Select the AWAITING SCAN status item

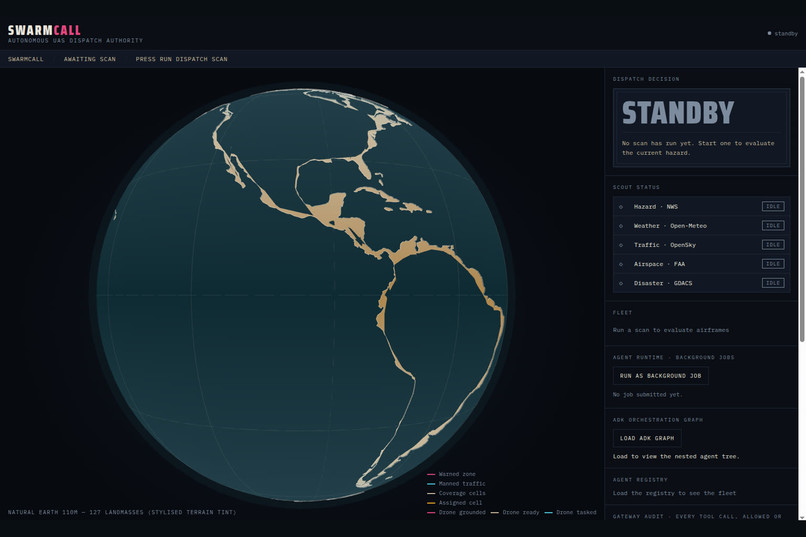(x=89, y=59)
